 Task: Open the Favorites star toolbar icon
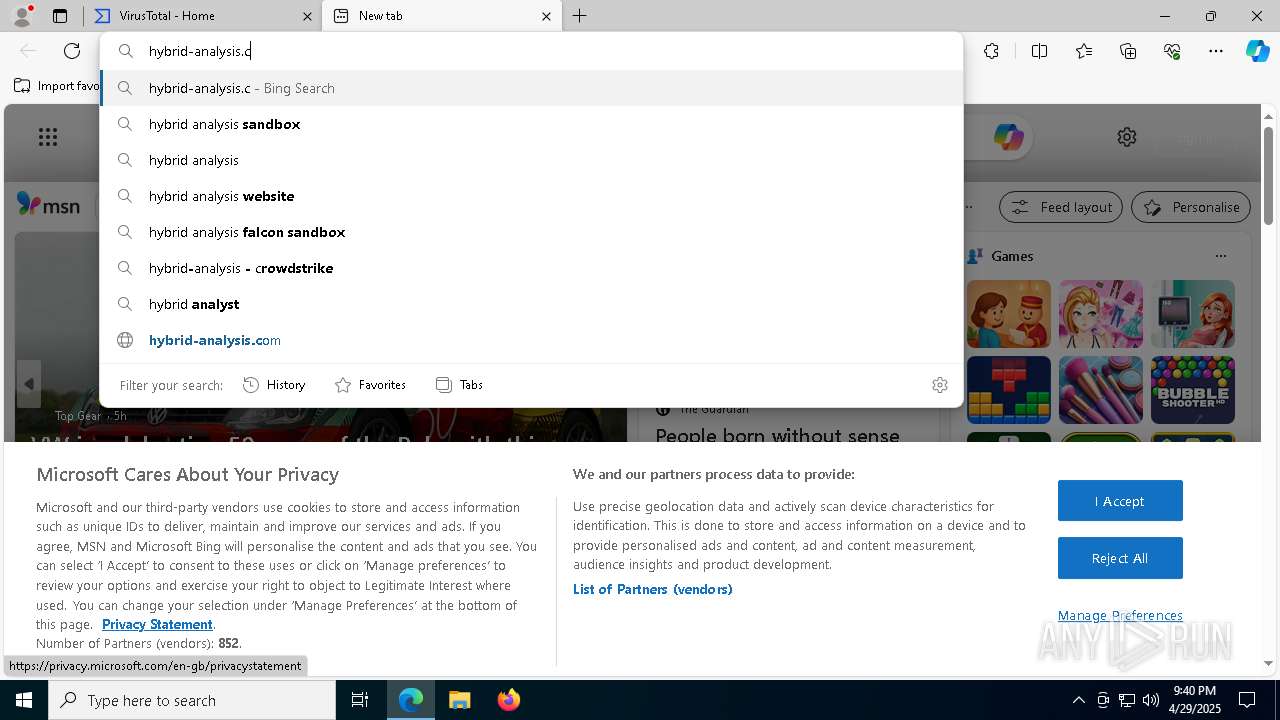[1084, 51]
